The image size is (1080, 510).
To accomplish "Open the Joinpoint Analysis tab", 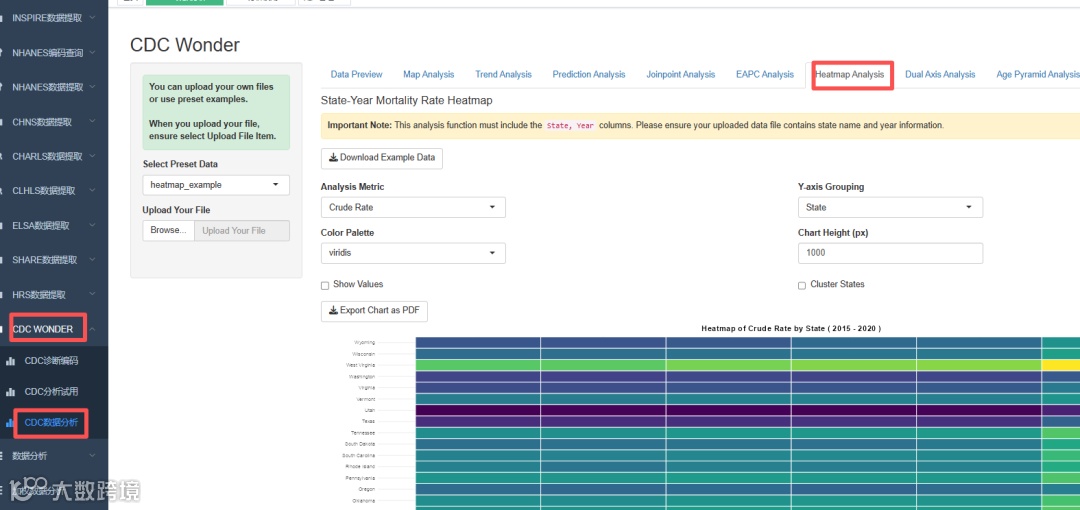I will tap(681, 74).
